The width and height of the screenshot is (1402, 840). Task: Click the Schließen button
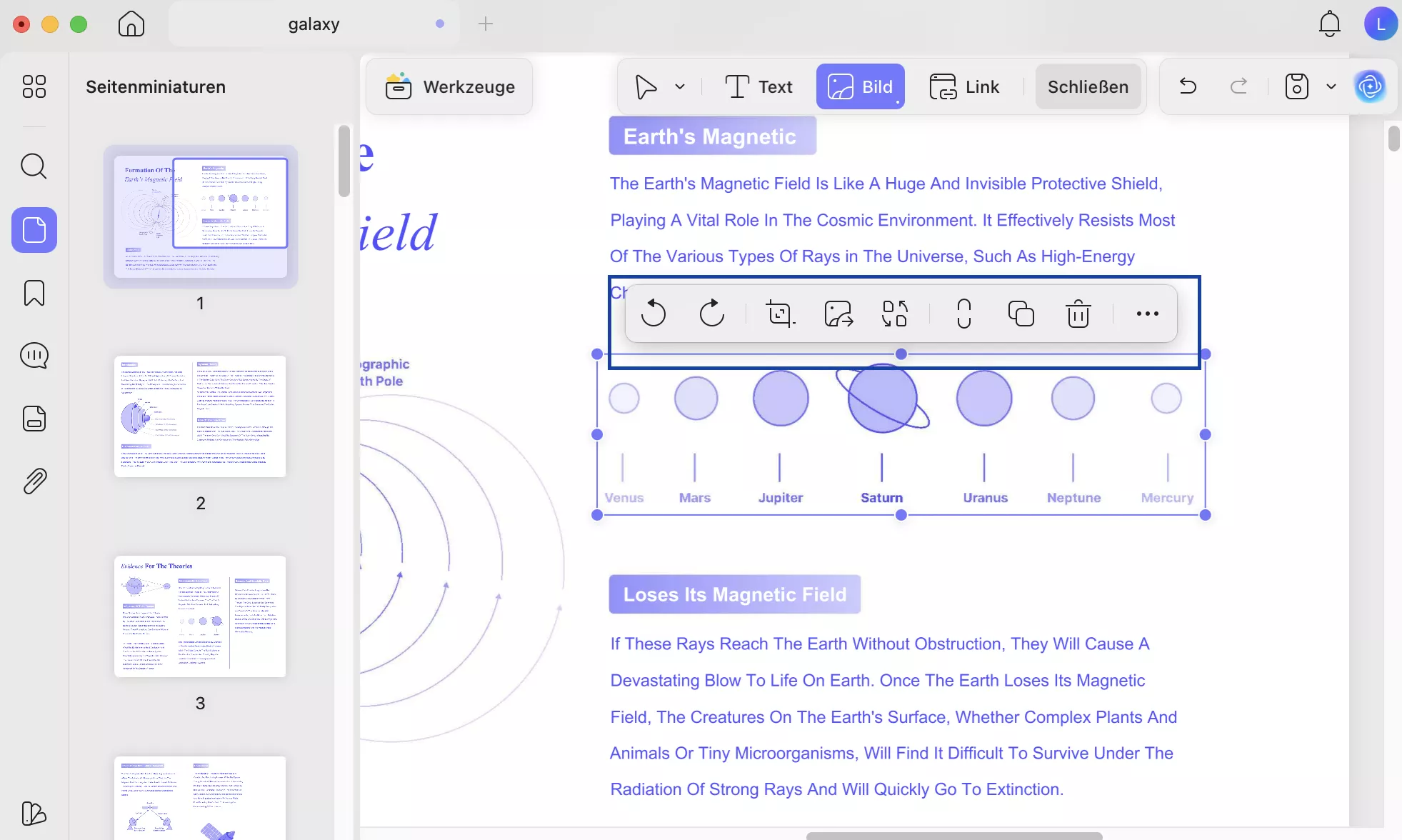[x=1088, y=86]
